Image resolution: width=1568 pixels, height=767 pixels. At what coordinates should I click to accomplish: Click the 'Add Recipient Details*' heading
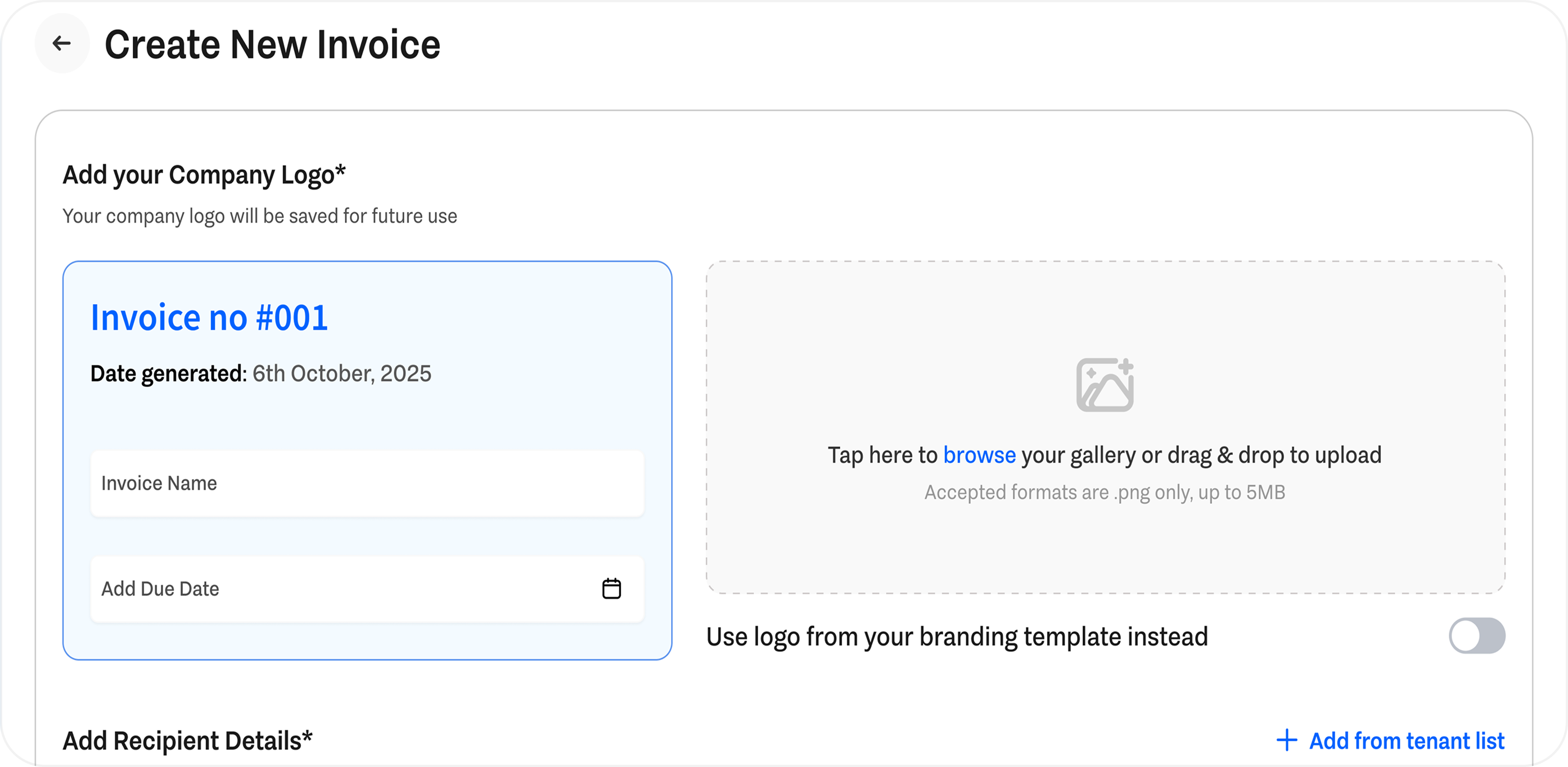coord(187,741)
